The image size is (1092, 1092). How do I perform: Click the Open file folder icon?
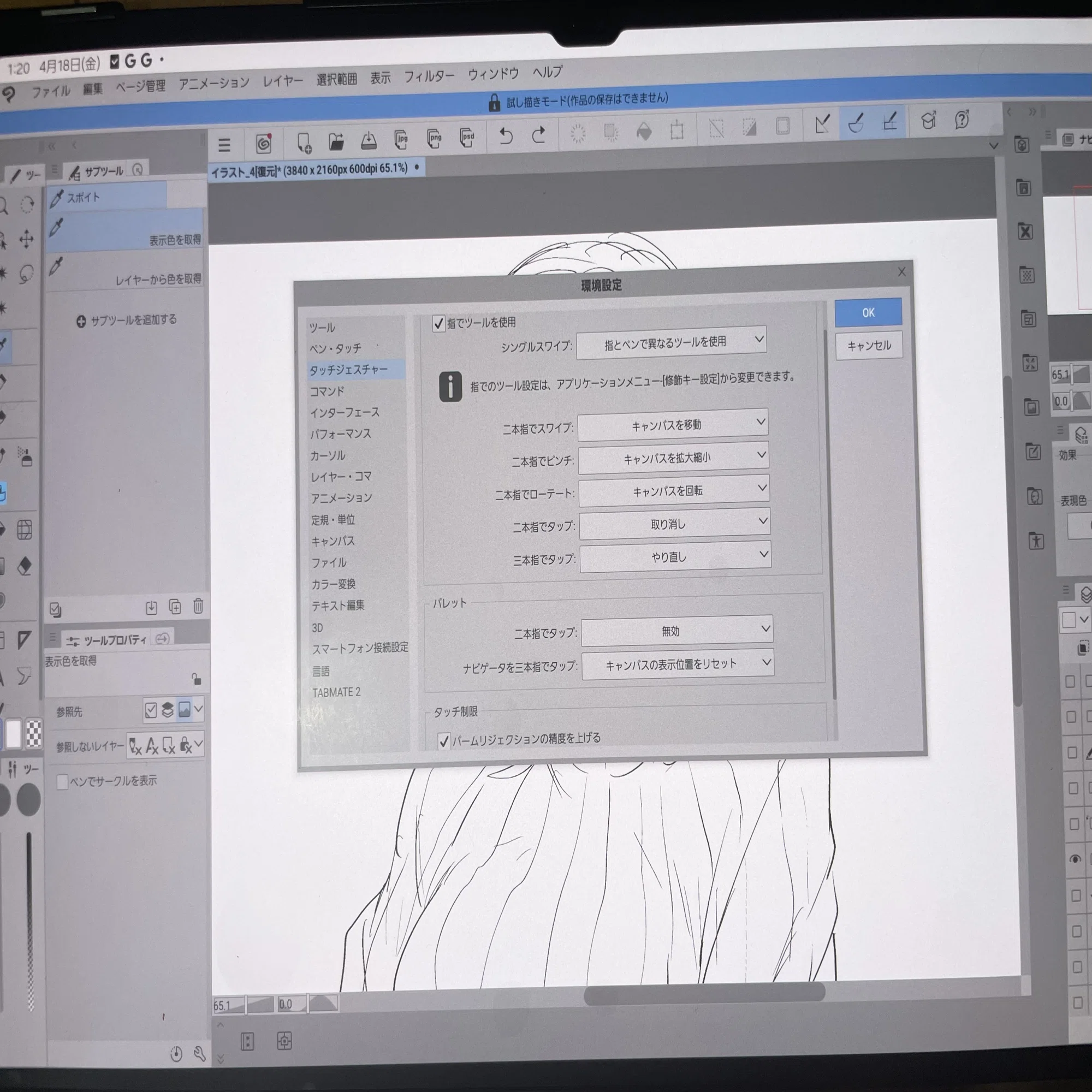coord(336,141)
